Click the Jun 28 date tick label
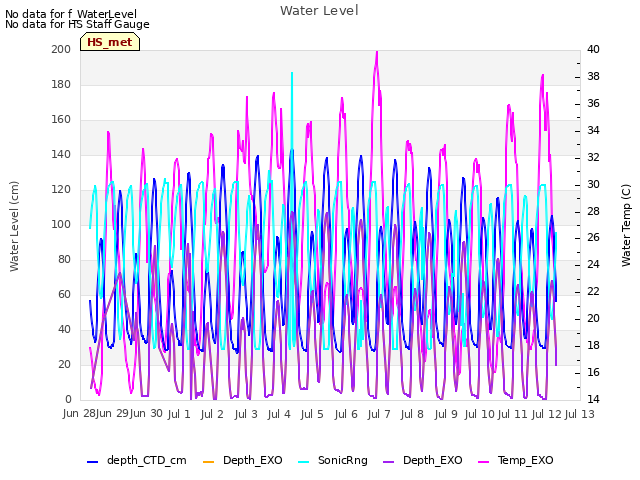This screenshot has height=480, width=640. coord(79,413)
